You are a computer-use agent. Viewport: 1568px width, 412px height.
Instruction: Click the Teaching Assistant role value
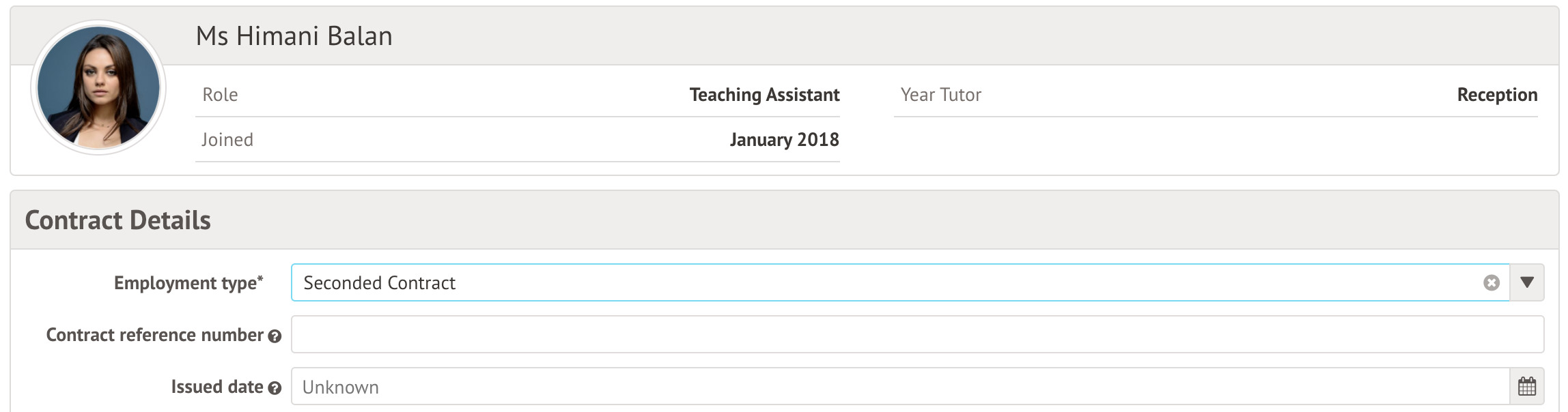point(764,95)
